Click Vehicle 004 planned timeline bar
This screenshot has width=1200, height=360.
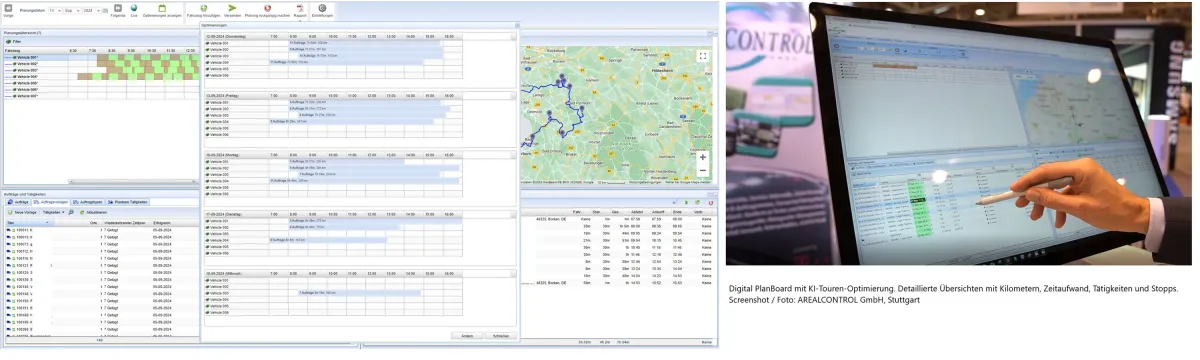pos(137,76)
